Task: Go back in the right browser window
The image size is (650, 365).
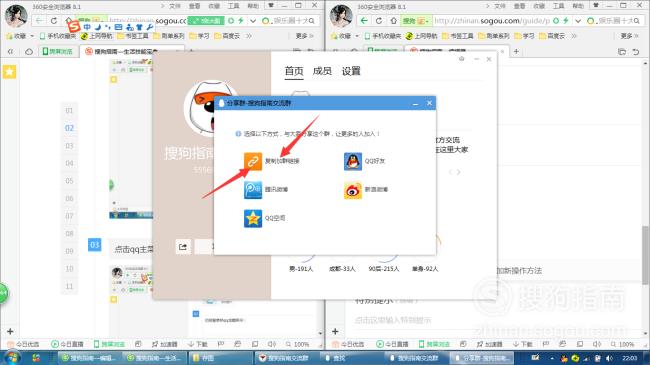Action: pos(364,20)
